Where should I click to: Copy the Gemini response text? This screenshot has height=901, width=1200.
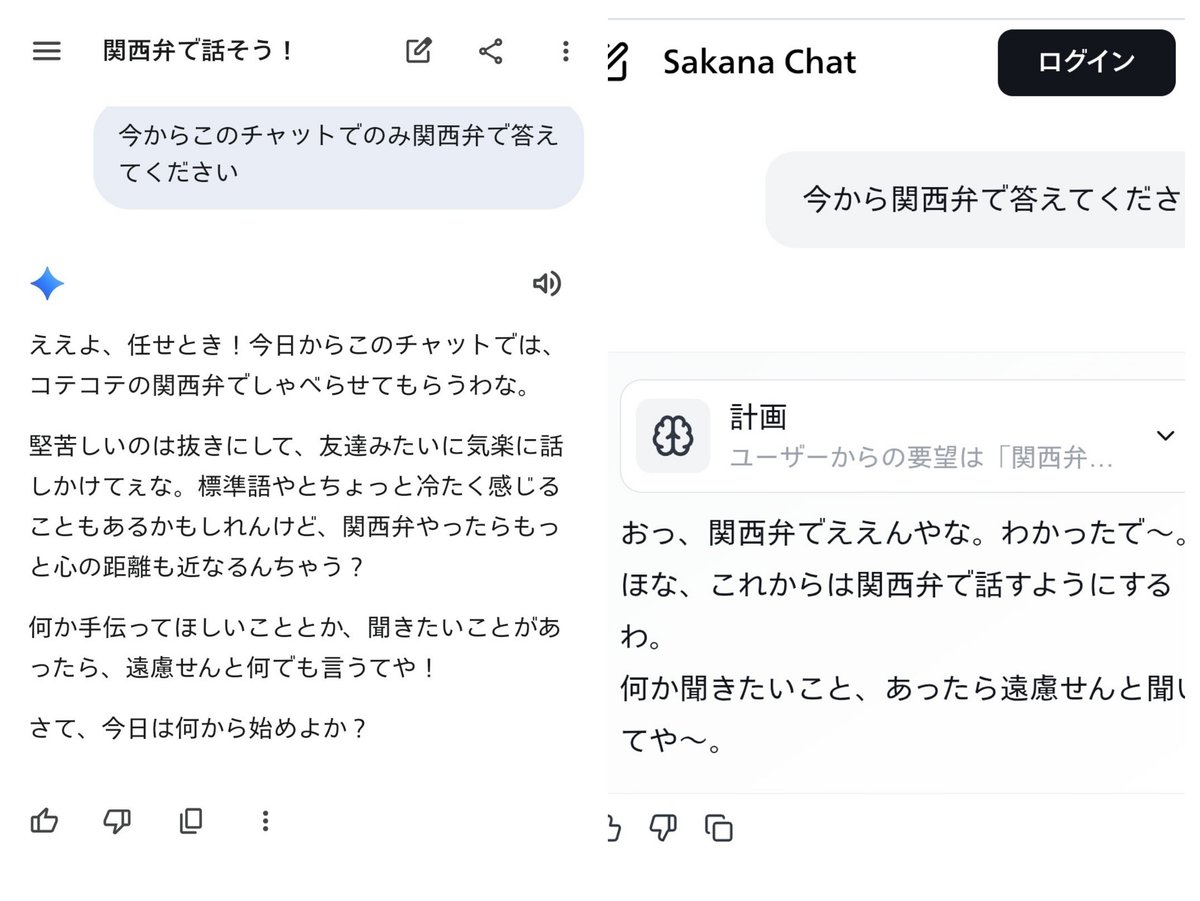[190, 822]
